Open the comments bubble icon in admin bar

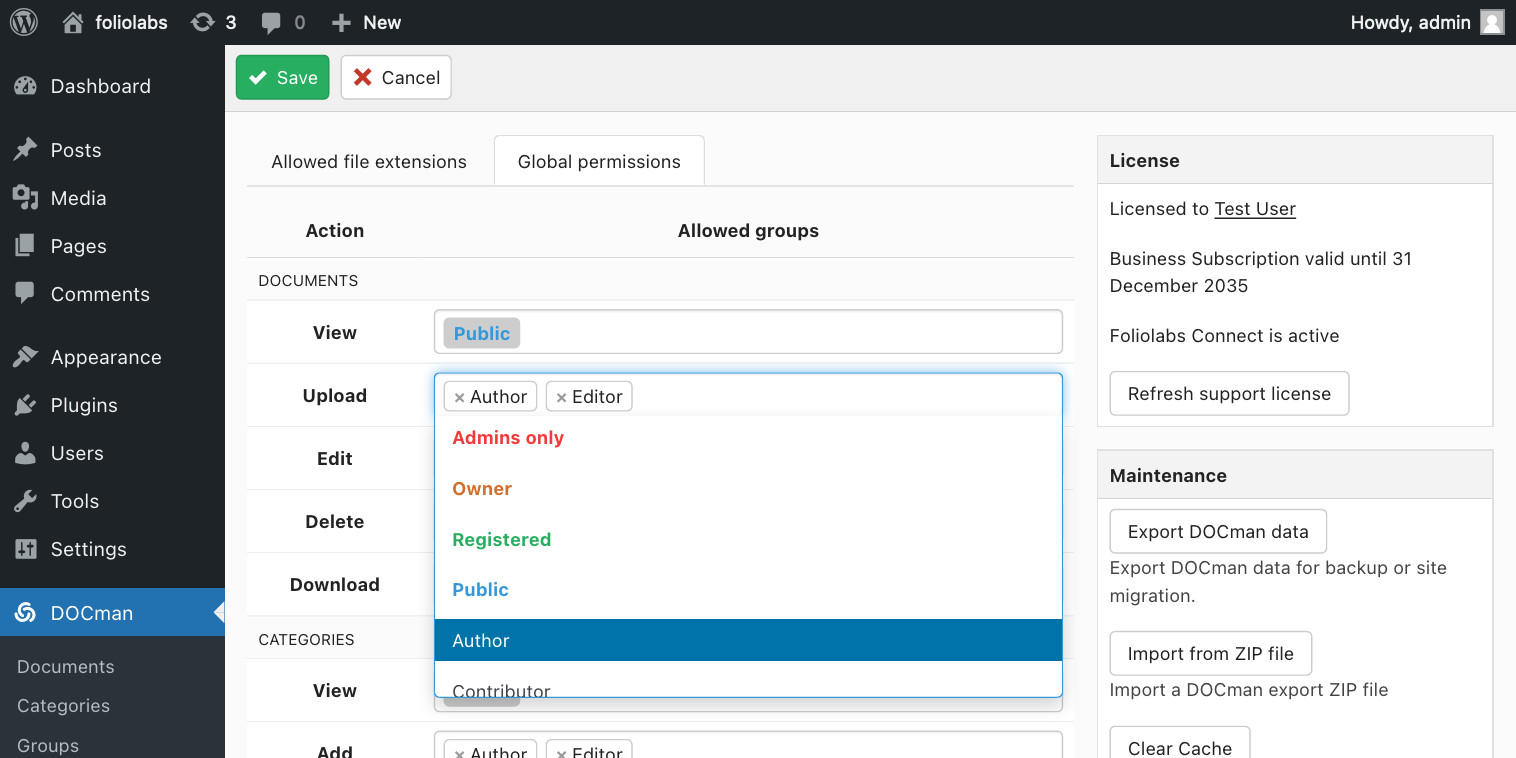(271, 23)
